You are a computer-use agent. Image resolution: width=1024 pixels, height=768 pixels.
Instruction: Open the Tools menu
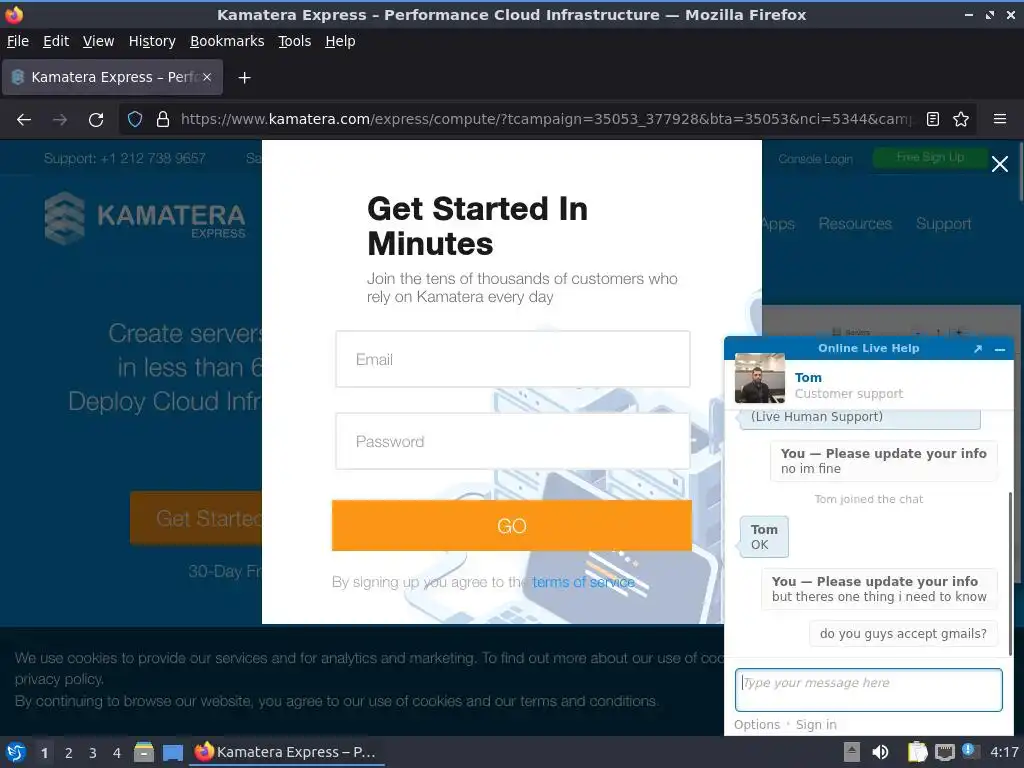(x=295, y=41)
